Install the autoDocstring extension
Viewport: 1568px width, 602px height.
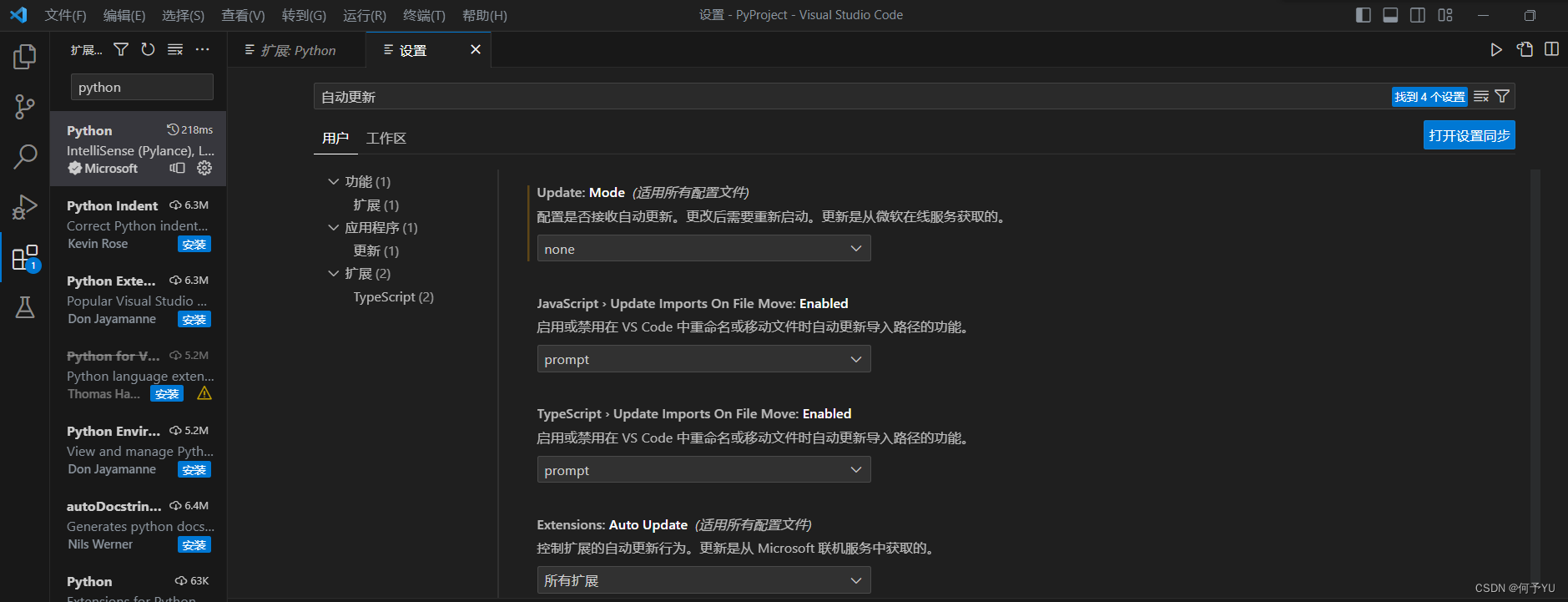click(194, 544)
